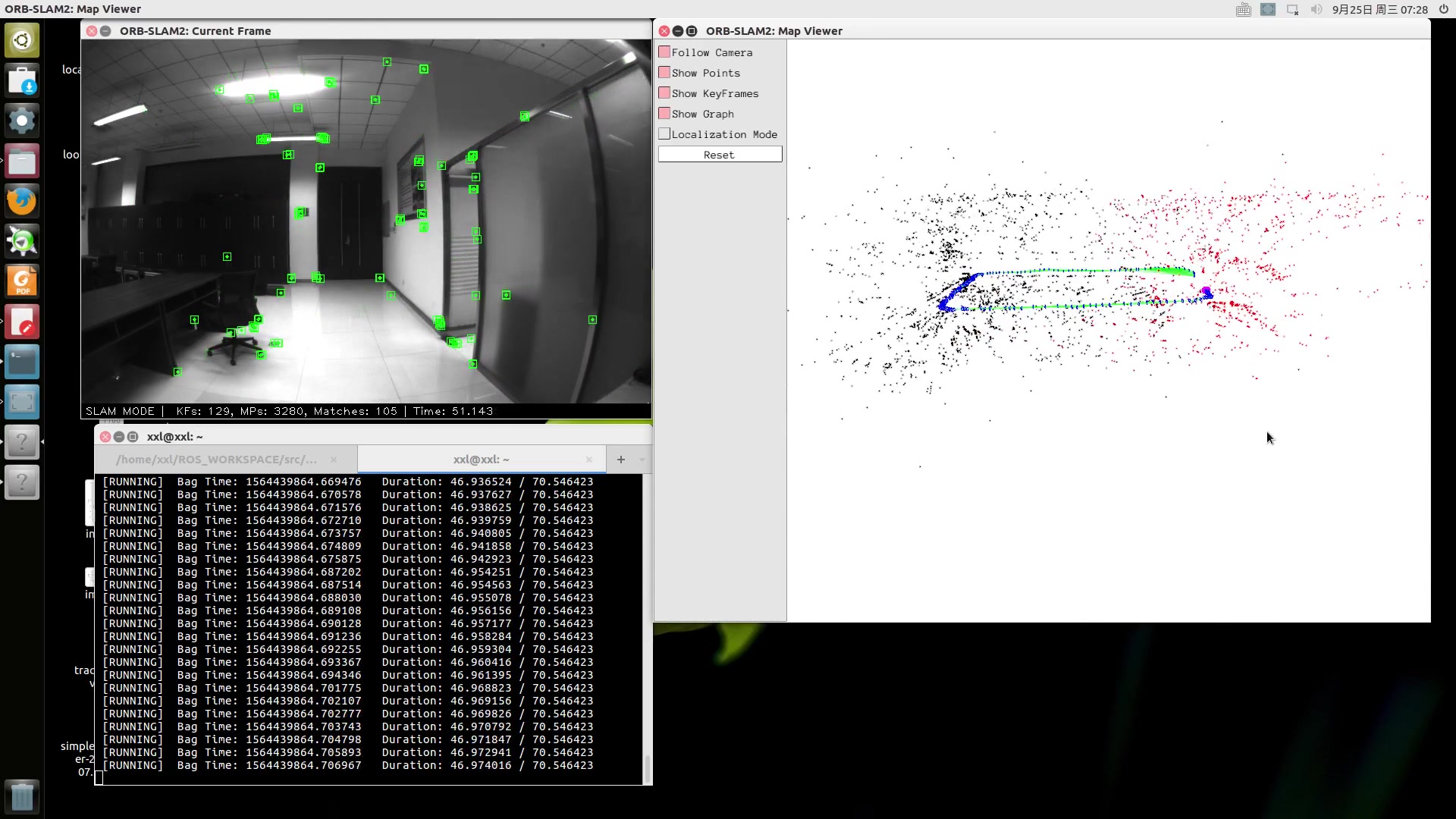Open Ubuntu Software Center icon
The height and width of the screenshot is (819, 1456).
coord(22,80)
